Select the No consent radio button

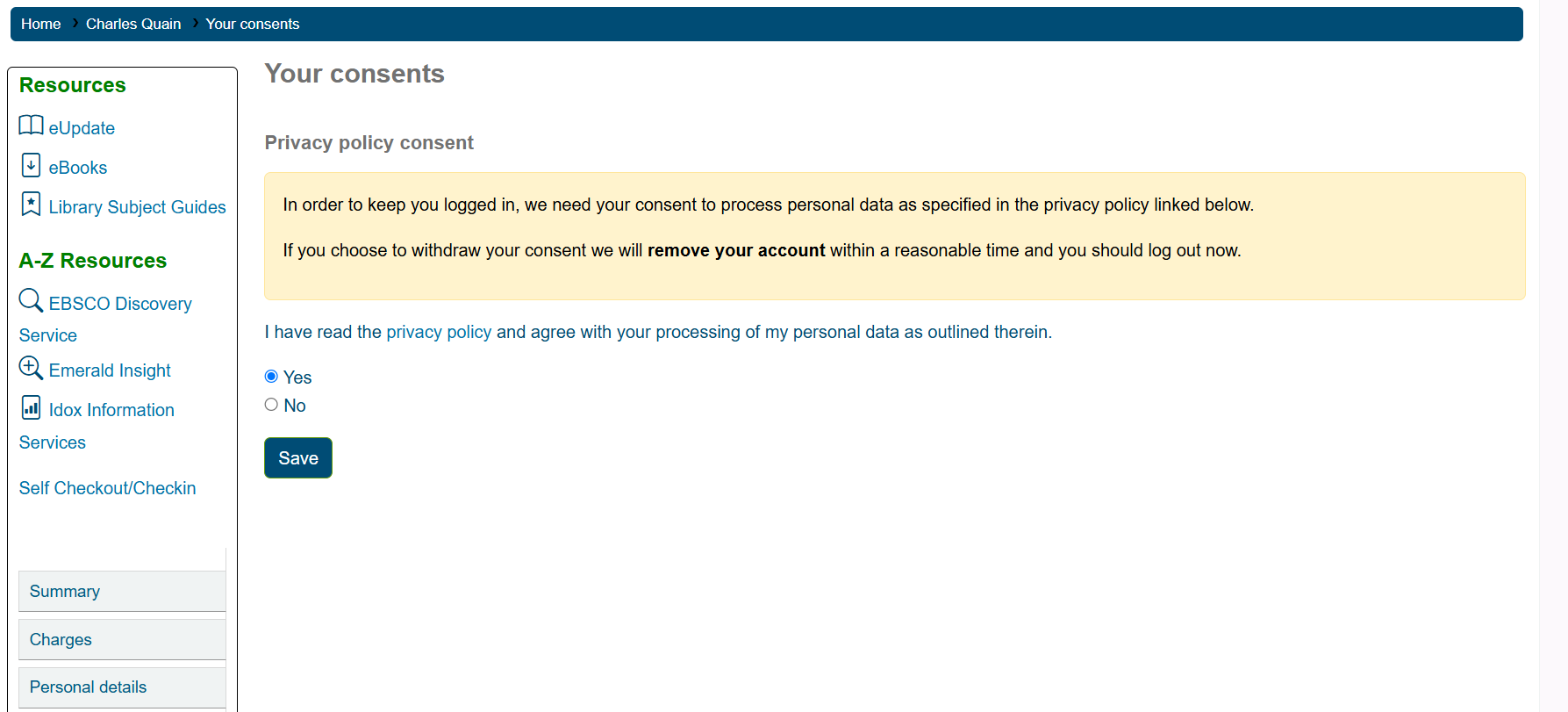click(272, 405)
